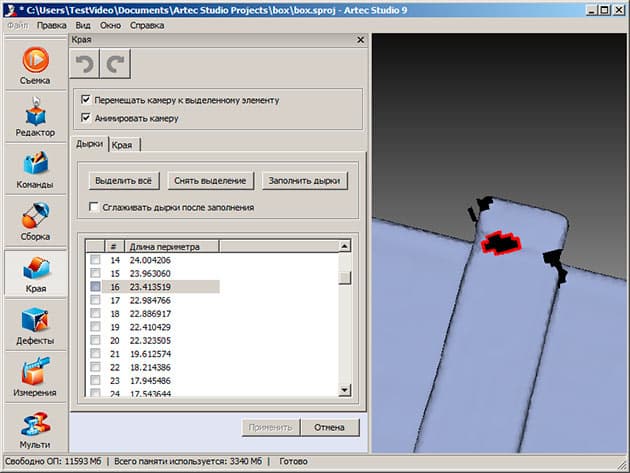The image size is (630, 473).
Task: Check the box for hole 18
Action: (x=95, y=313)
